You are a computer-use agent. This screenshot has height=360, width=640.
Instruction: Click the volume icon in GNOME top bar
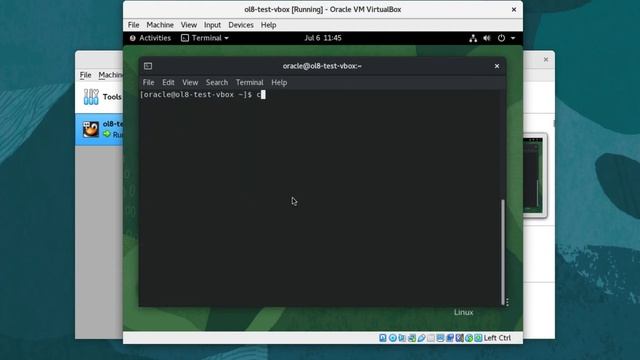[x=487, y=38]
